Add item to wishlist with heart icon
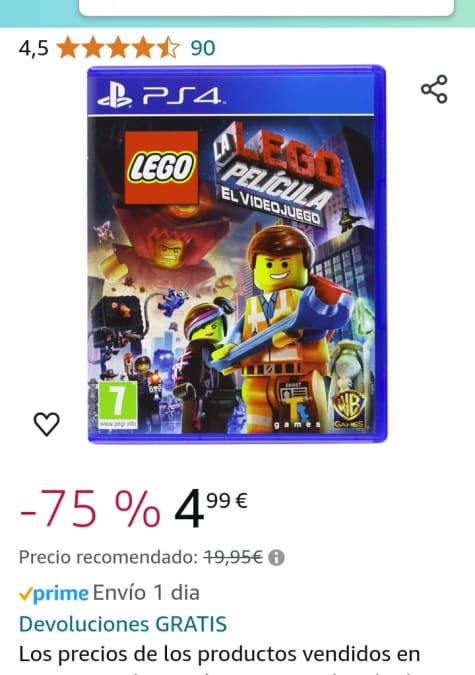The width and height of the screenshot is (475, 675). click(x=47, y=424)
